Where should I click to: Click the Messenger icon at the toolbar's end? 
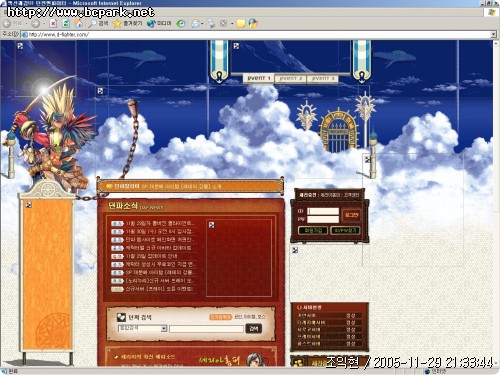(x=253, y=23)
